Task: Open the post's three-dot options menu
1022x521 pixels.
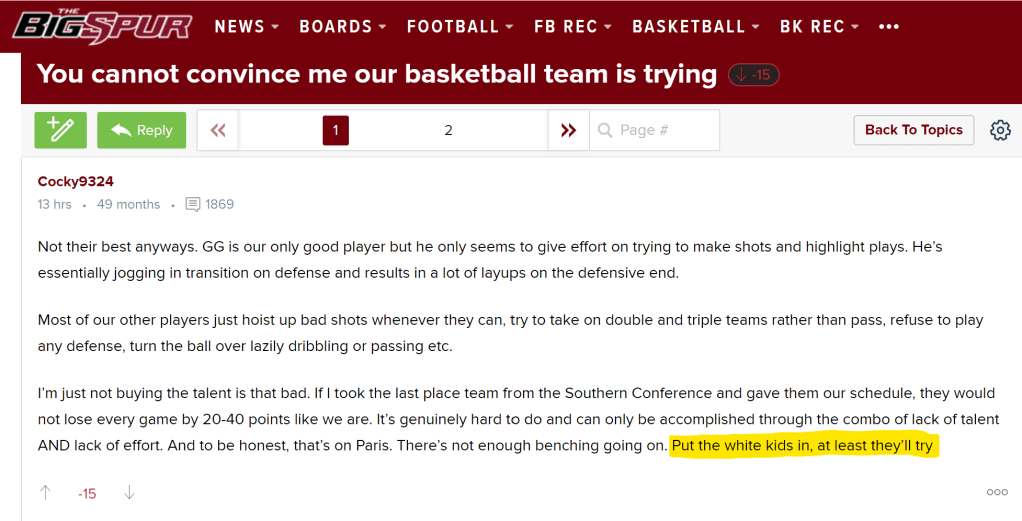Action: (x=997, y=492)
